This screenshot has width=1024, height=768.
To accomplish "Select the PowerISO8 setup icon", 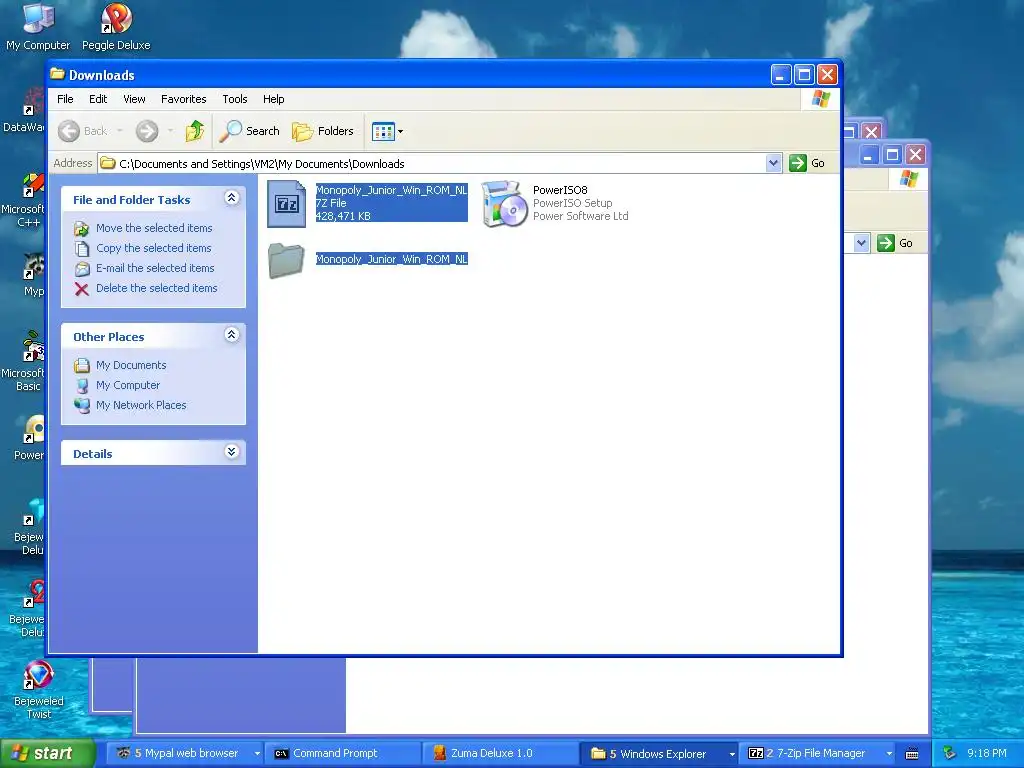I will click(504, 204).
